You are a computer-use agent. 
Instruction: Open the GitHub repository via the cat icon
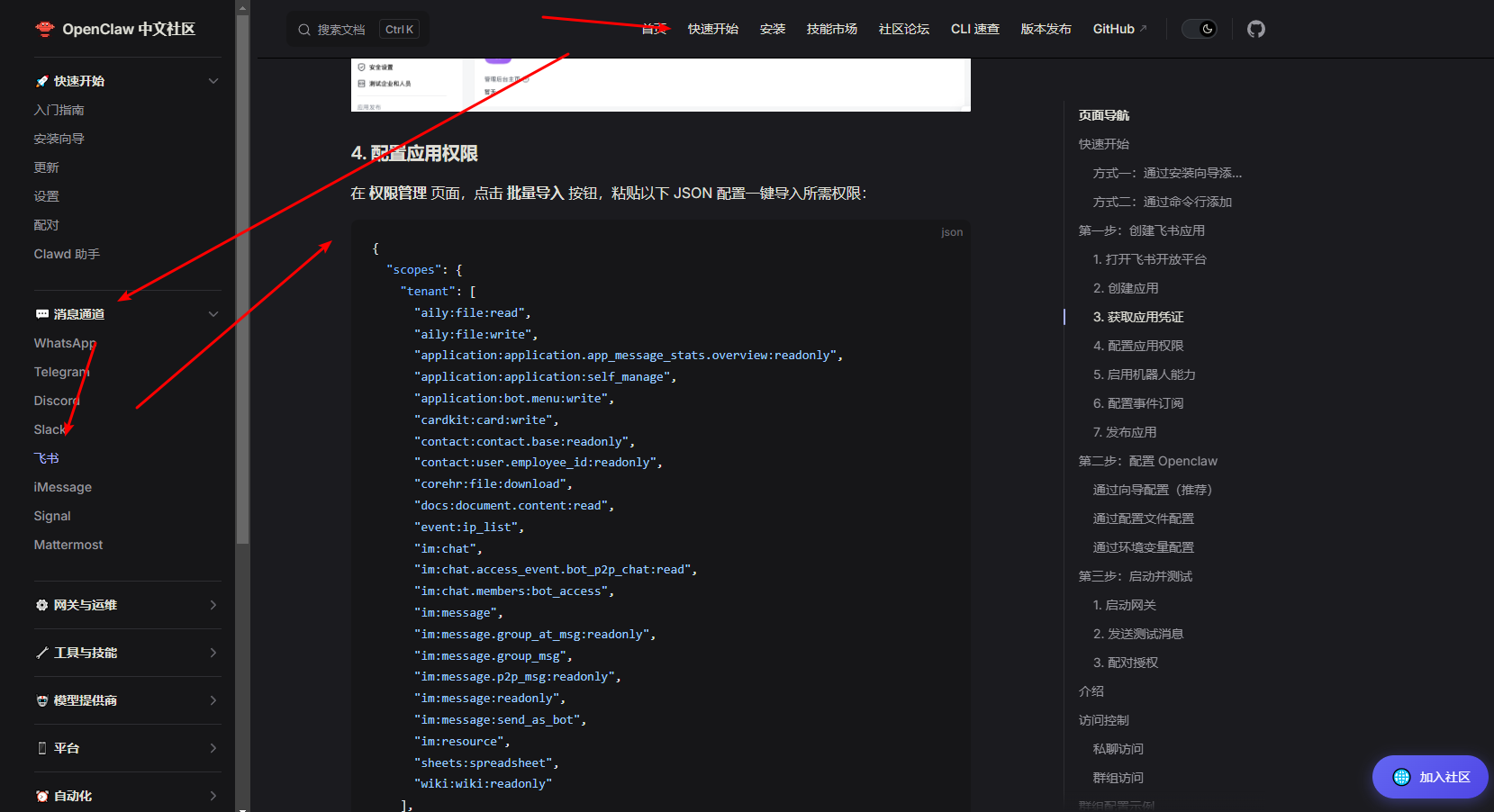pyautogui.click(x=1255, y=28)
